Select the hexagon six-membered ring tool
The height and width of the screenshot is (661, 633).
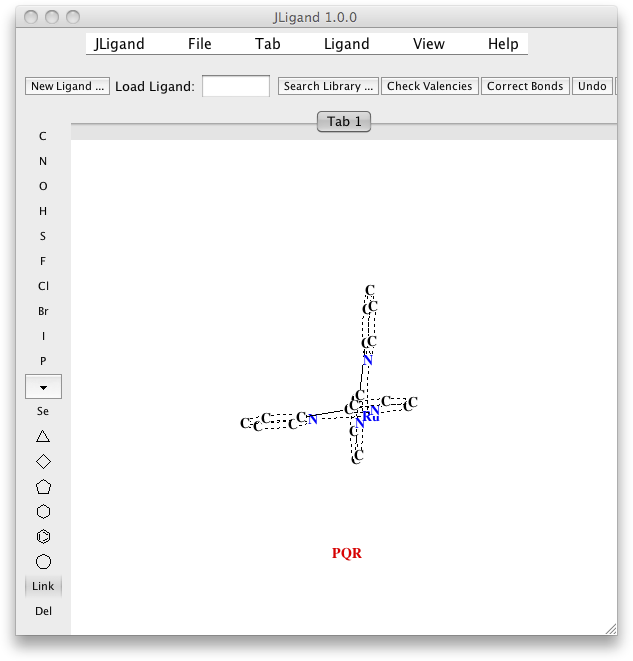(43, 512)
